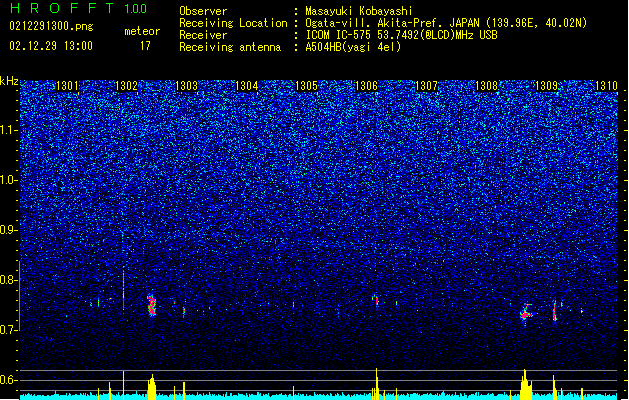Click the 'meteor' label
The height and width of the screenshot is (400, 629).
[x=142, y=31]
